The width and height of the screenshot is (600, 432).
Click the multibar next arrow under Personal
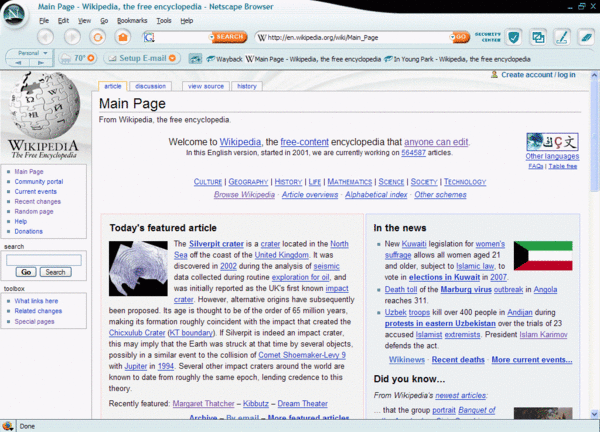coord(41,63)
